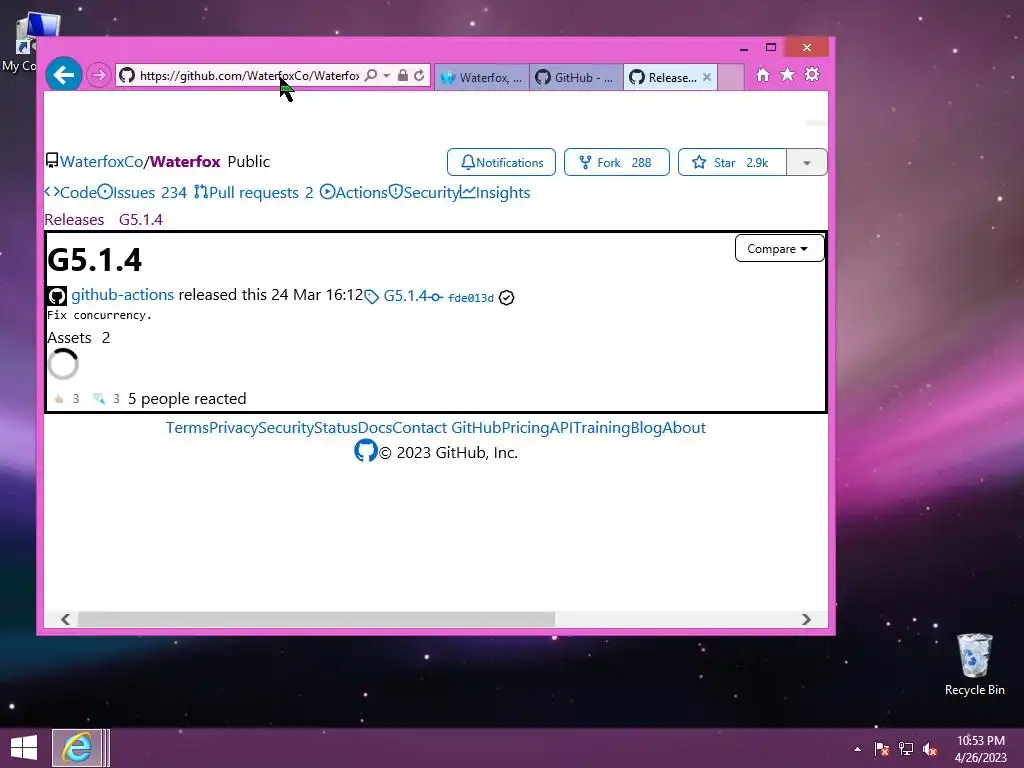Viewport: 1024px width, 768px height.
Task: Click the G5.1.4 tag link
Action: [x=396, y=296]
